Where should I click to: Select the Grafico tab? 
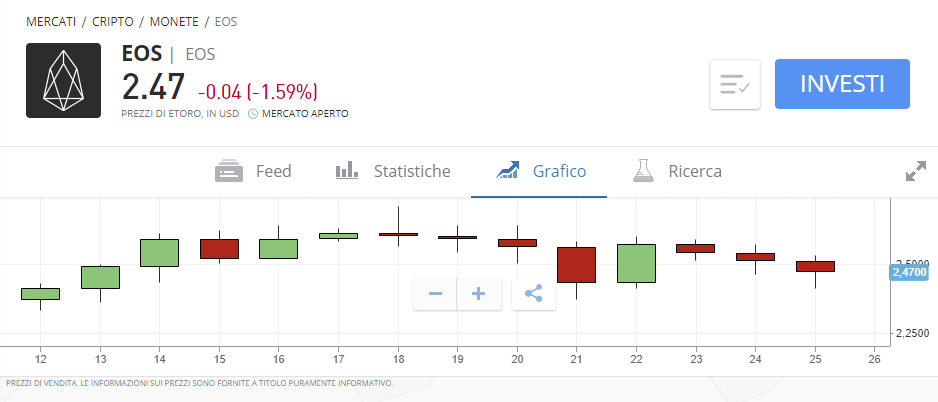click(541, 172)
